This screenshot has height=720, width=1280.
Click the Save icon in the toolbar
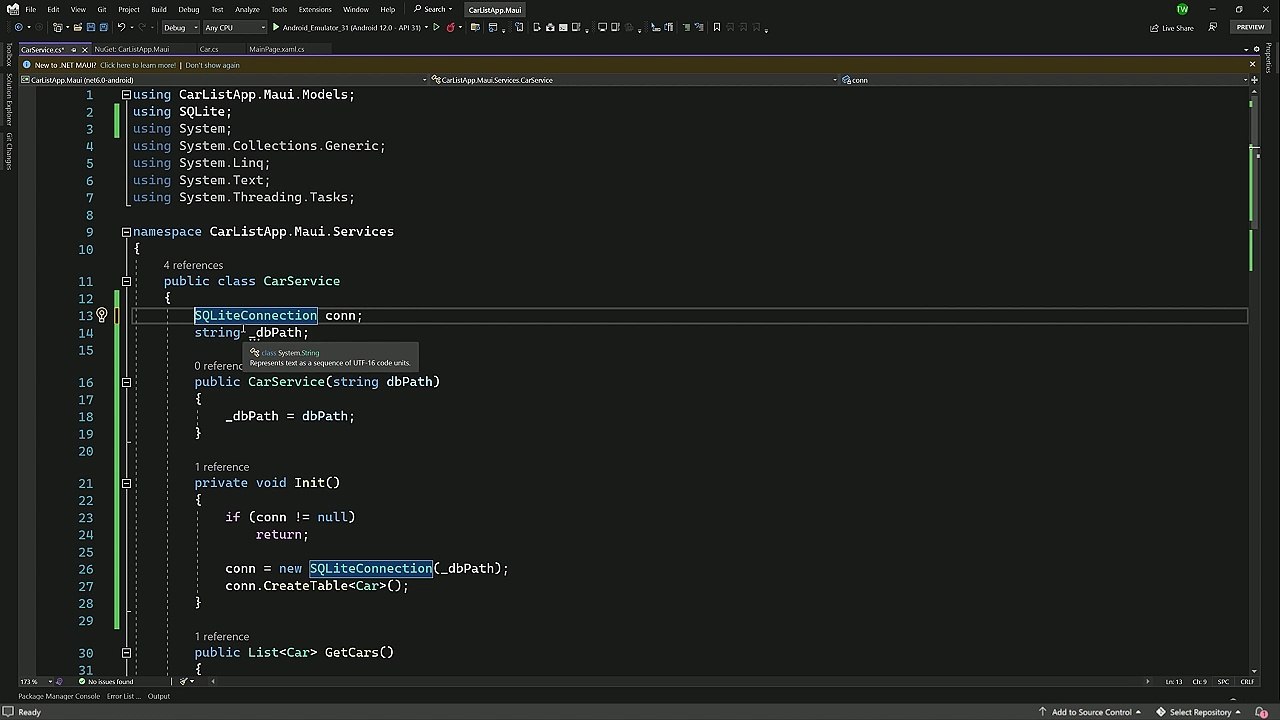pyautogui.click(x=90, y=27)
